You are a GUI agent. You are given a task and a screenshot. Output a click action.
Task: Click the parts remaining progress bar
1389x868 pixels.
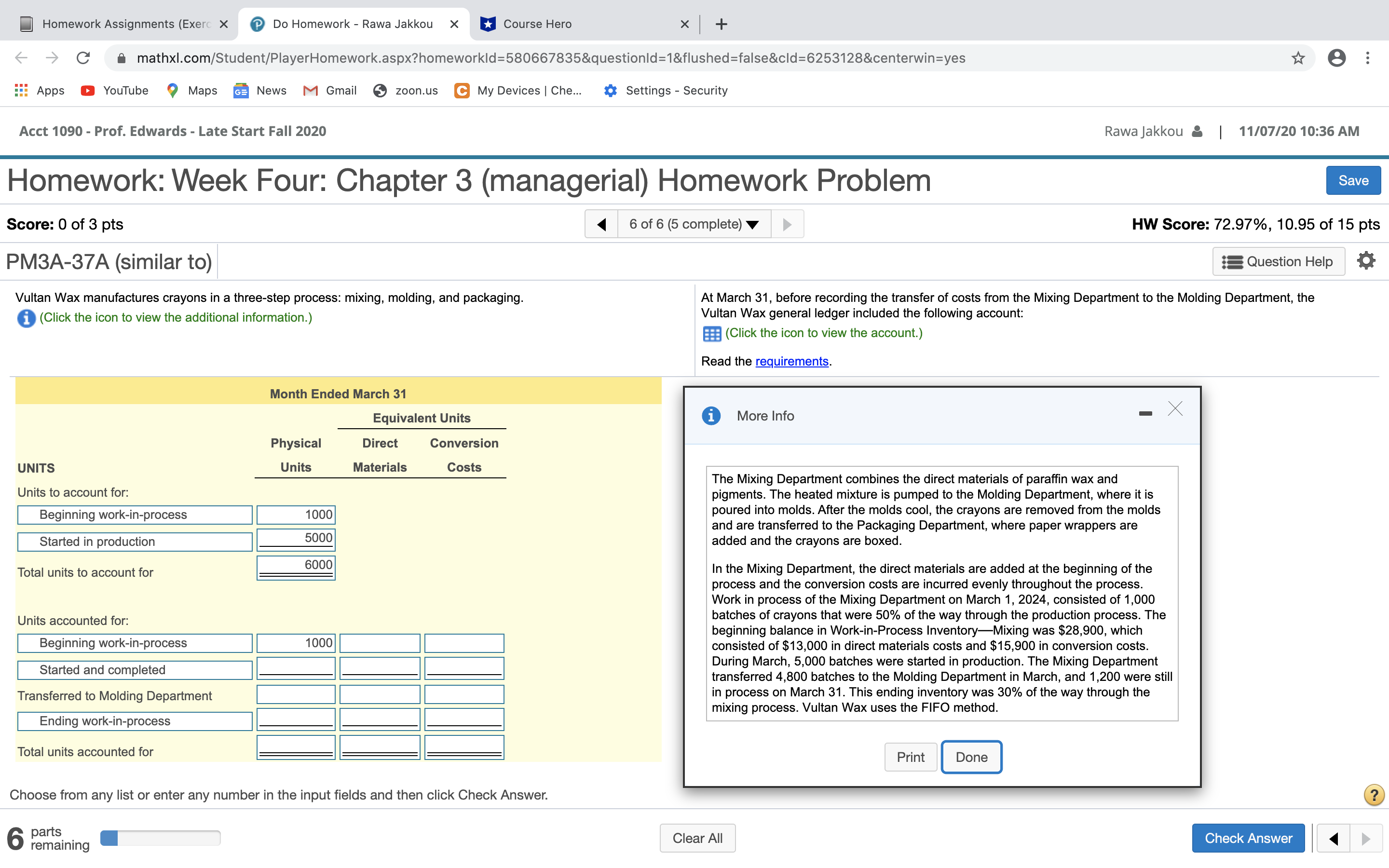click(x=160, y=838)
